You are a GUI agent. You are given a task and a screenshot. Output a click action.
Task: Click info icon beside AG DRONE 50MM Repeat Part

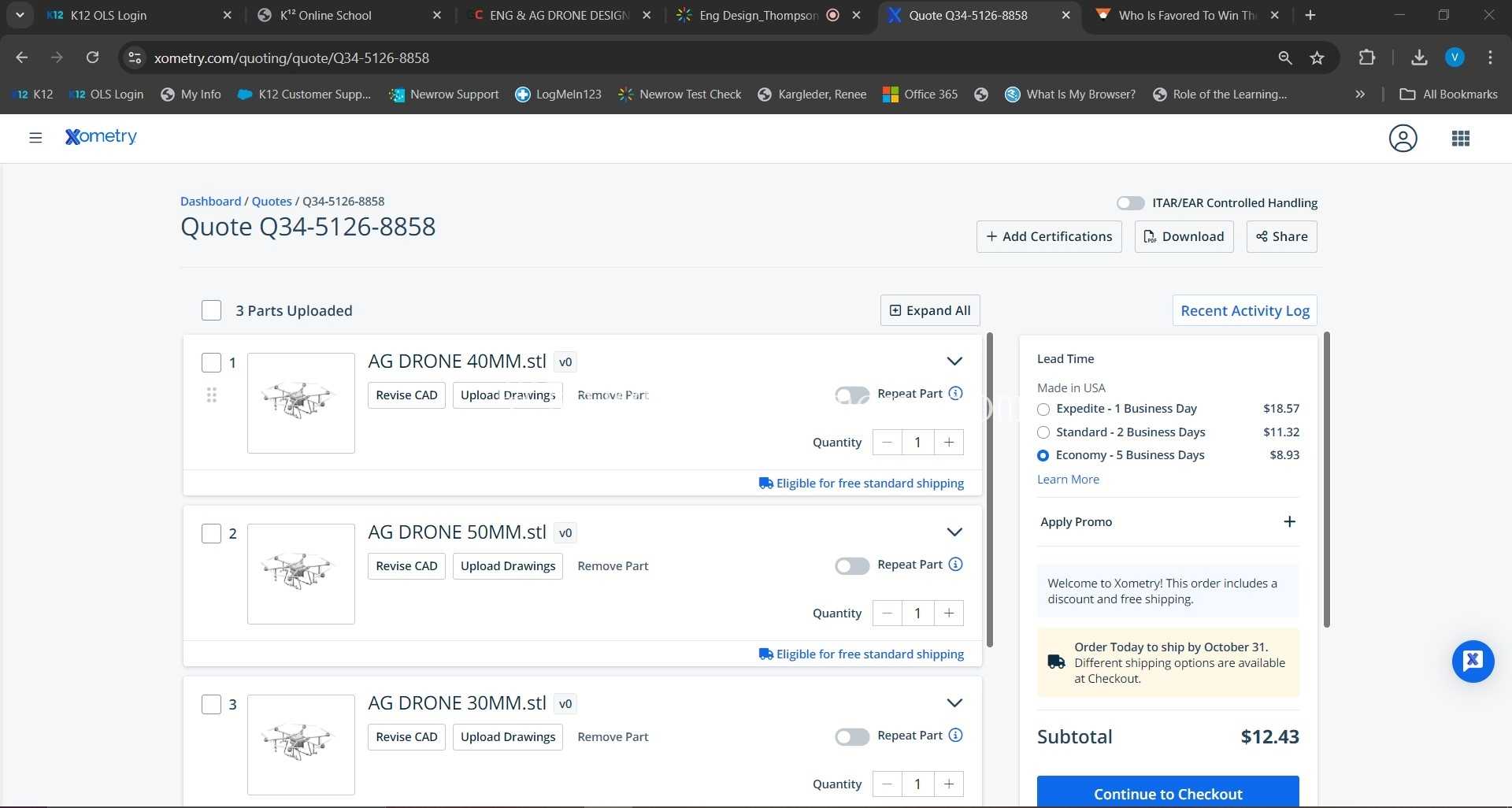tap(955, 565)
